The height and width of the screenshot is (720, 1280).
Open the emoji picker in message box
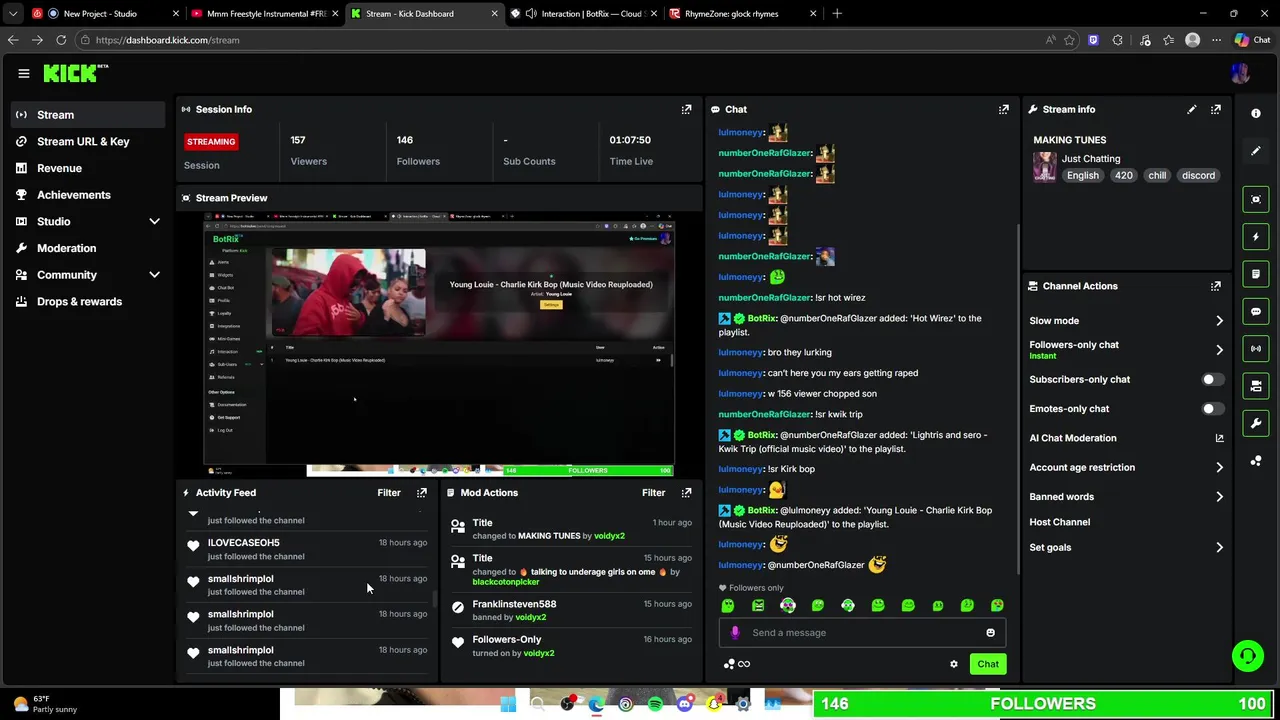tap(990, 632)
